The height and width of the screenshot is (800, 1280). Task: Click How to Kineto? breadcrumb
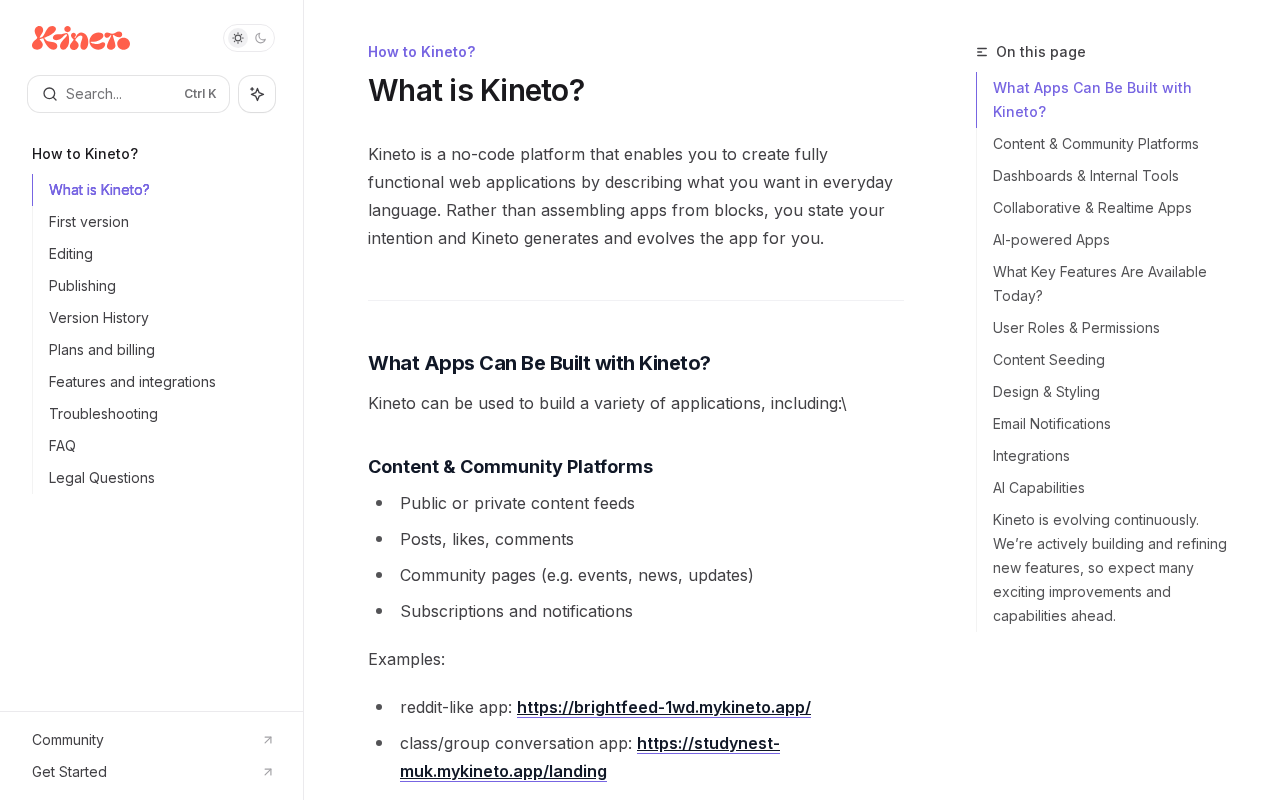coord(421,52)
